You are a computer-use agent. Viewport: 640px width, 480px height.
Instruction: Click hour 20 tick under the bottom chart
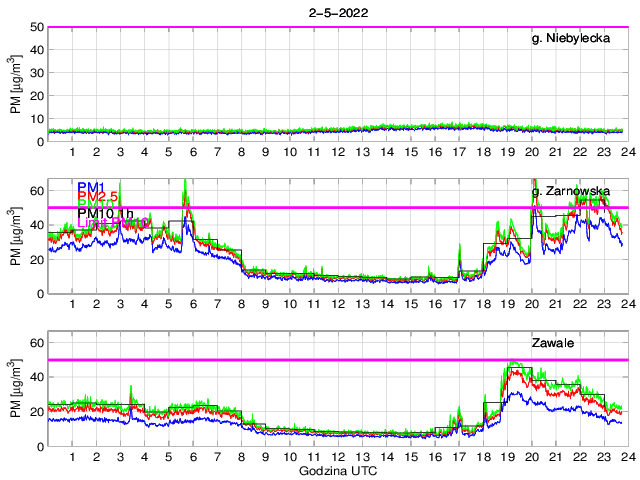pyautogui.click(x=531, y=457)
